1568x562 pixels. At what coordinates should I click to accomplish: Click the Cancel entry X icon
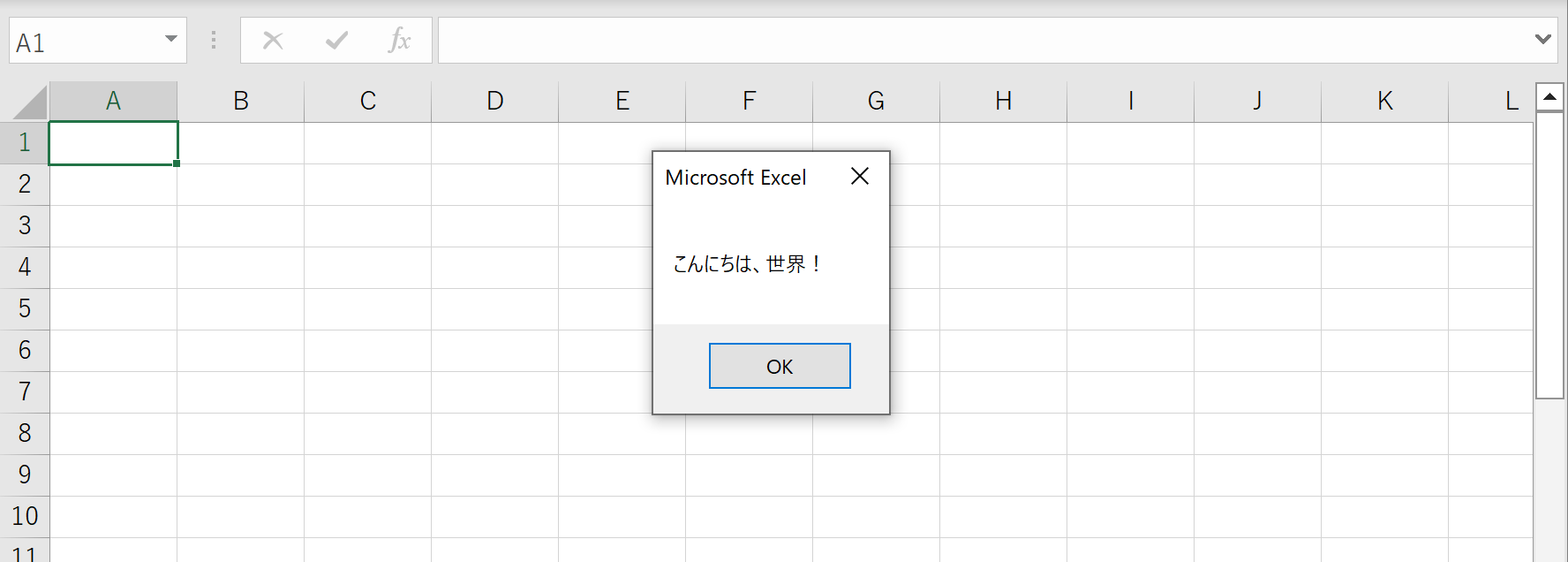tap(274, 41)
